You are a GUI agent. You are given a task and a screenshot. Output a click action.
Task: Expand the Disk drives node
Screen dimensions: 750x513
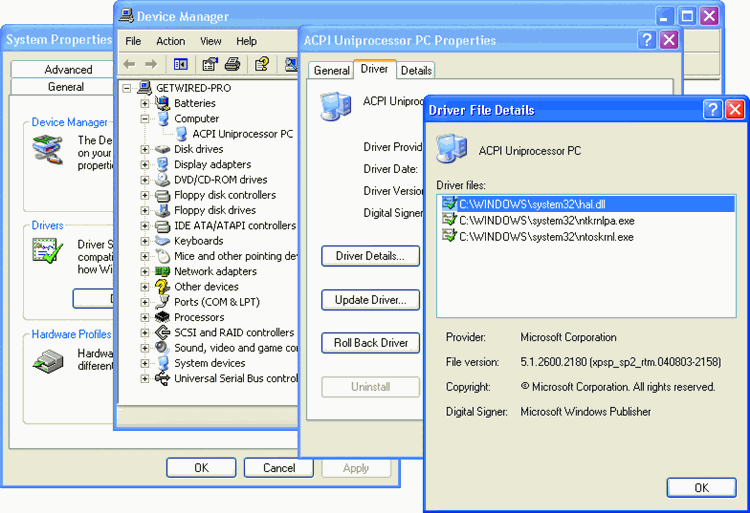(144, 149)
